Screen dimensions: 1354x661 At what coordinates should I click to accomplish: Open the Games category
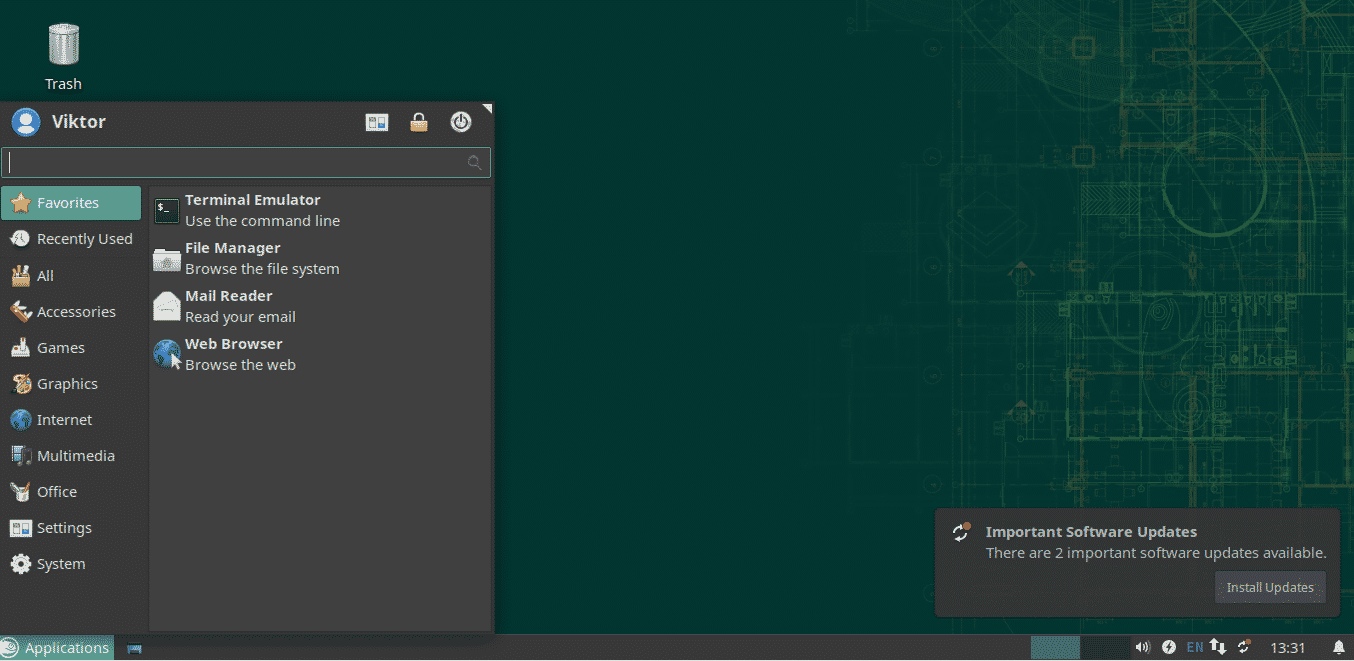[x=71, y=347]
